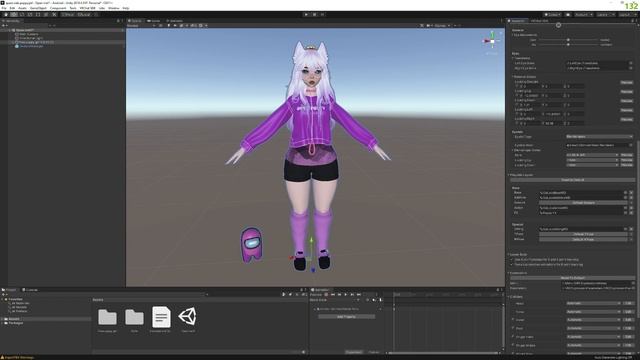640x360 pixels.
Task: Toggle scene grid visibility button
Action: click(x=201, y=25)
